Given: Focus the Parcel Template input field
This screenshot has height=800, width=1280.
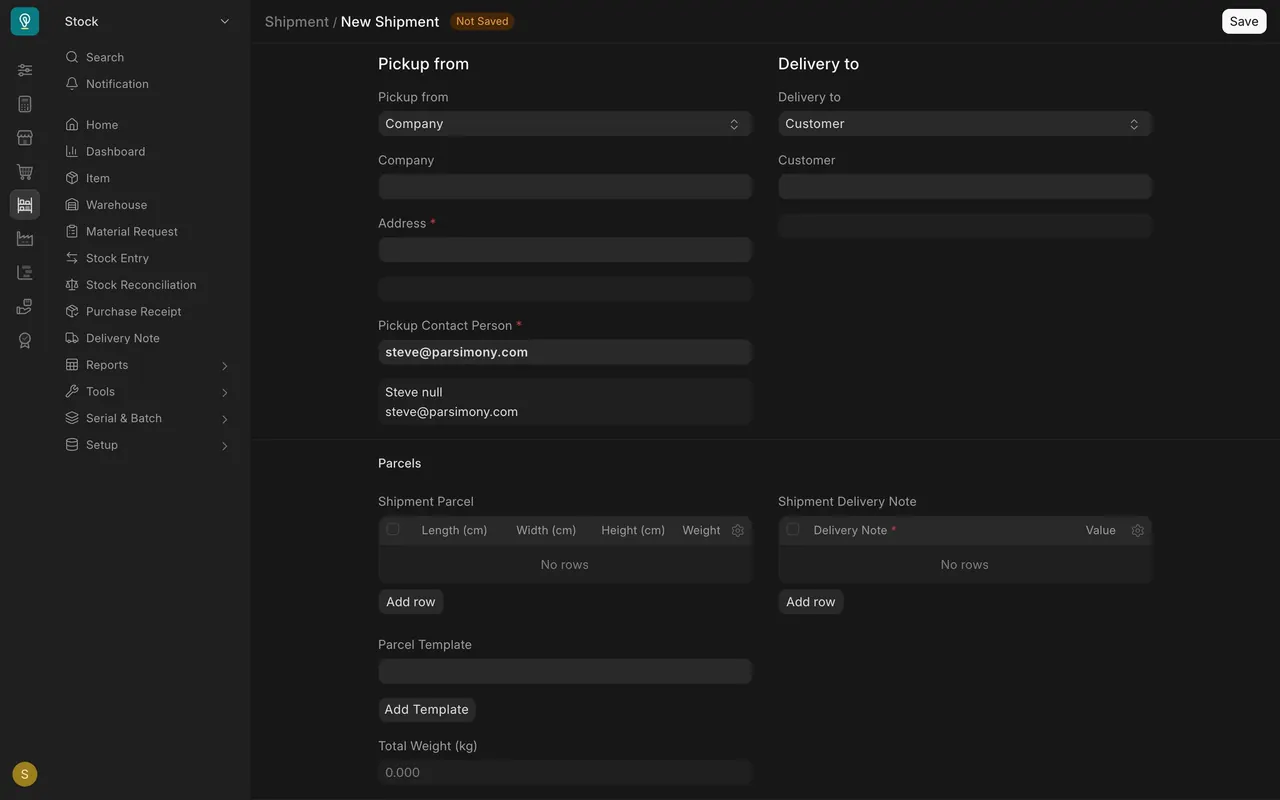Looking at the screenshot, I should click(x=565, y=671).
